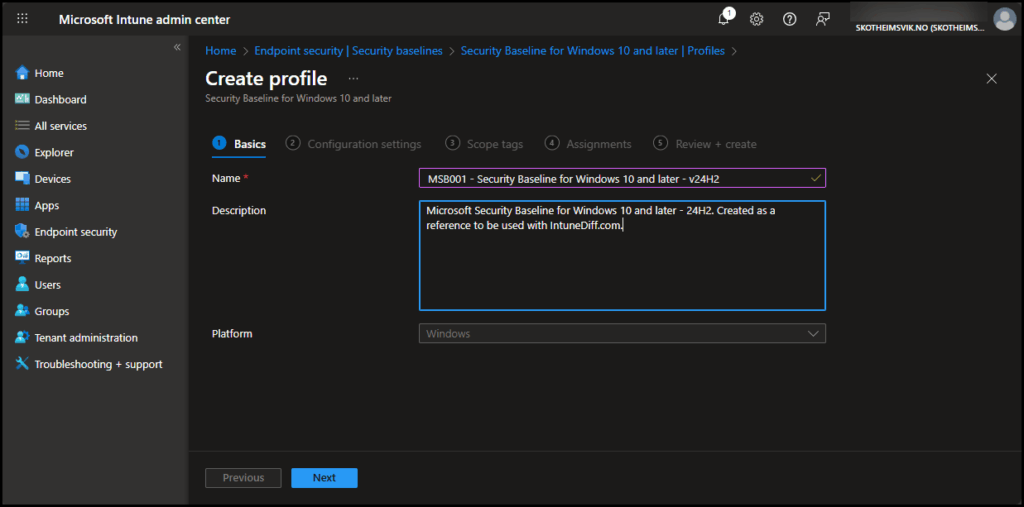Open the account avatar menu

click(1004, 19)
